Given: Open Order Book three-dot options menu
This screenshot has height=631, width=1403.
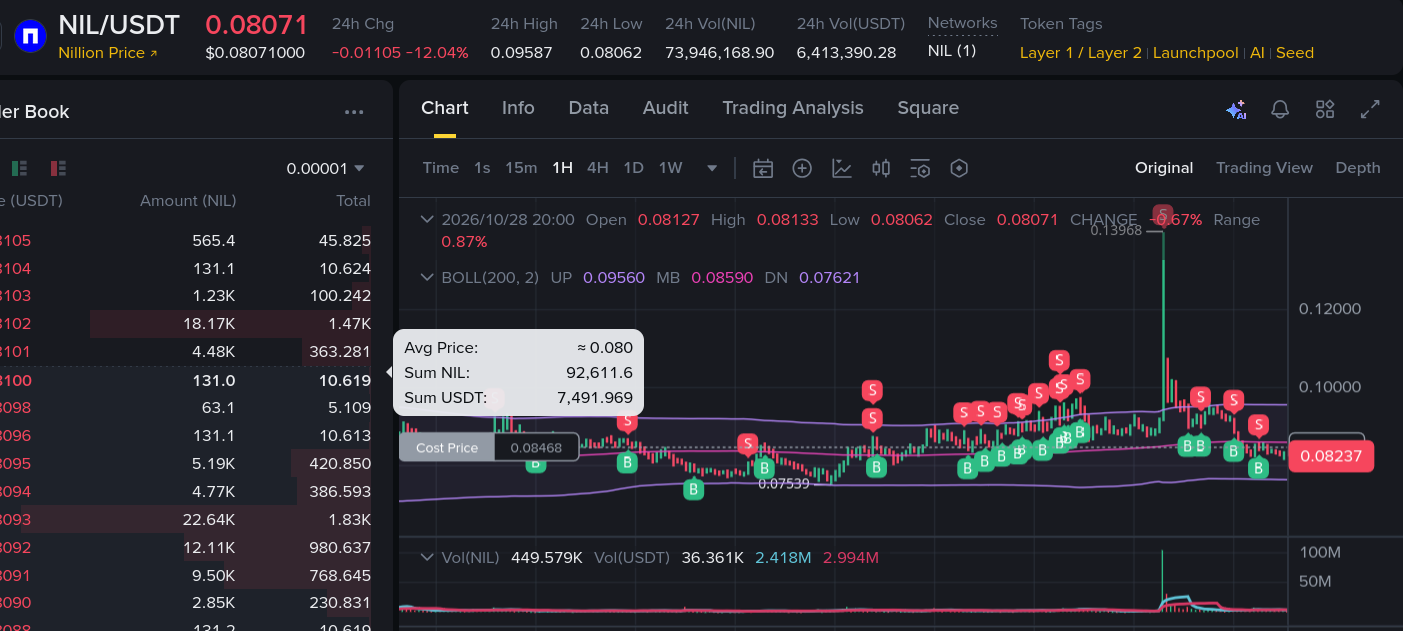Looking at the screenshot, I should (354, 112).
